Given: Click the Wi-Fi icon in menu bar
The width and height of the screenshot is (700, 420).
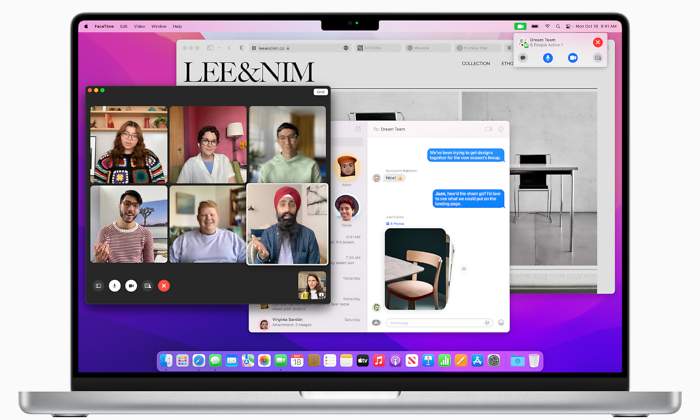Looking at the screenshot, I should pos(548,26).
